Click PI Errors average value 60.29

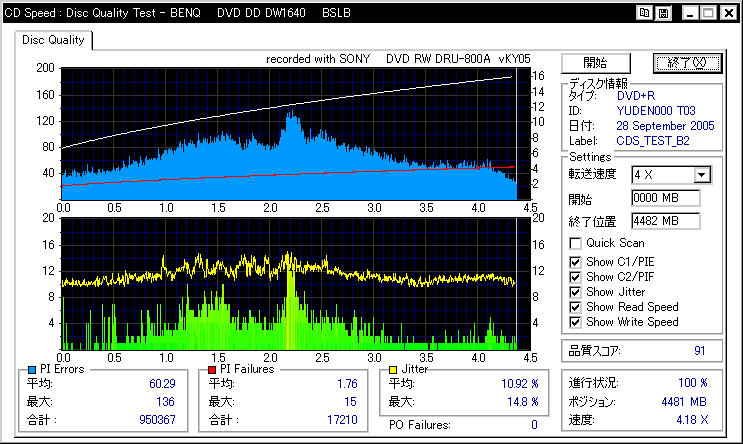tap(162, 384)
